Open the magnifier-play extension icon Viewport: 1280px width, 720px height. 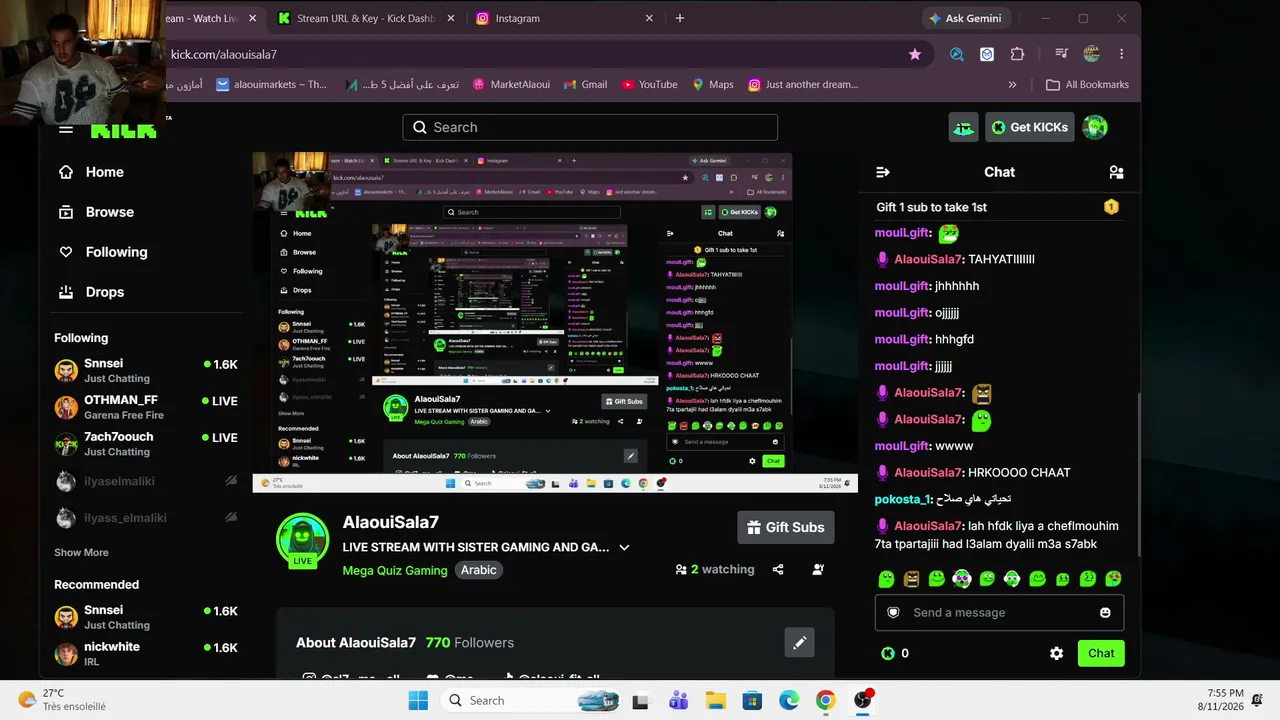click(957, 54)
